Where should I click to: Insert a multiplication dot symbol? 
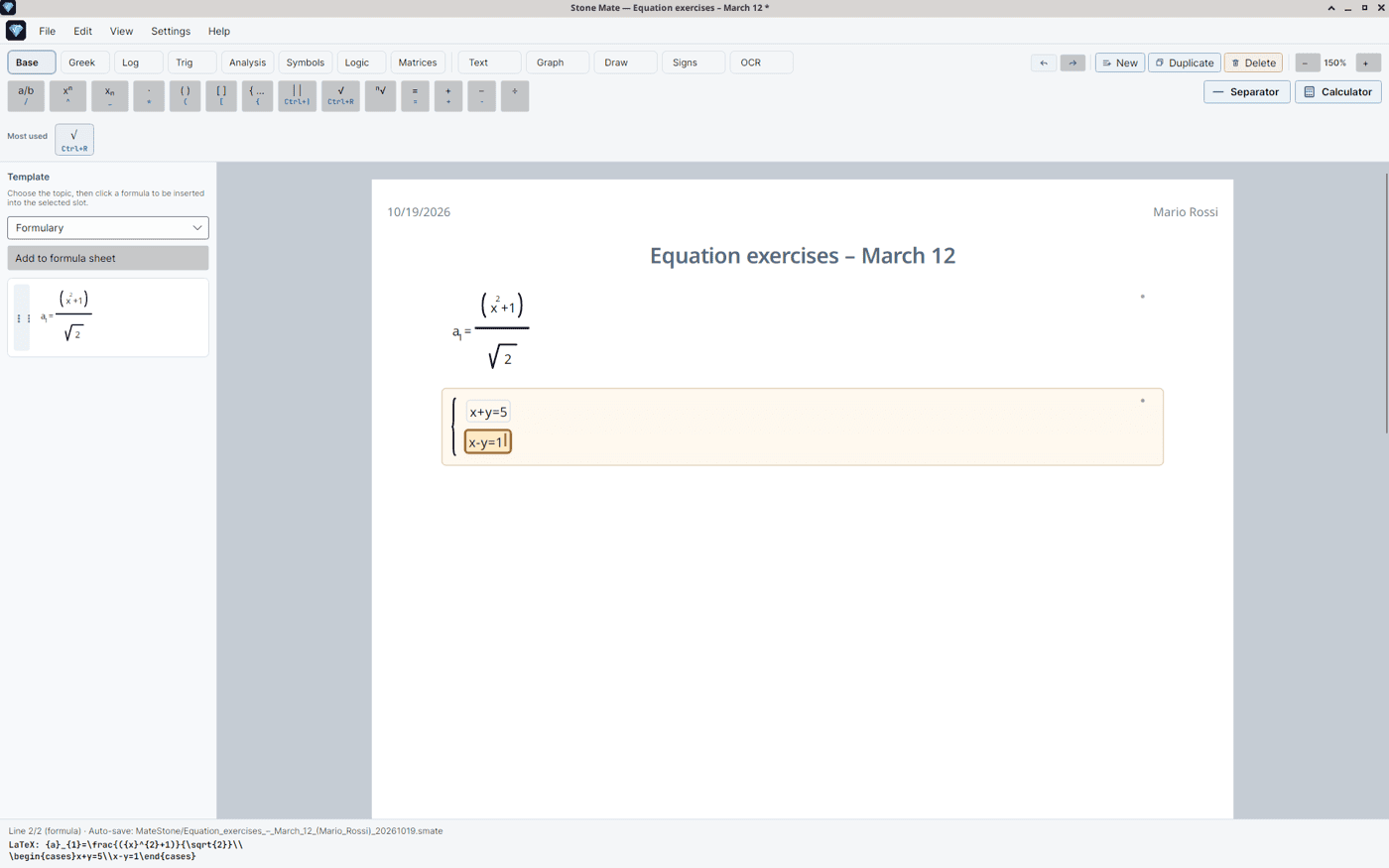[149, 95]
